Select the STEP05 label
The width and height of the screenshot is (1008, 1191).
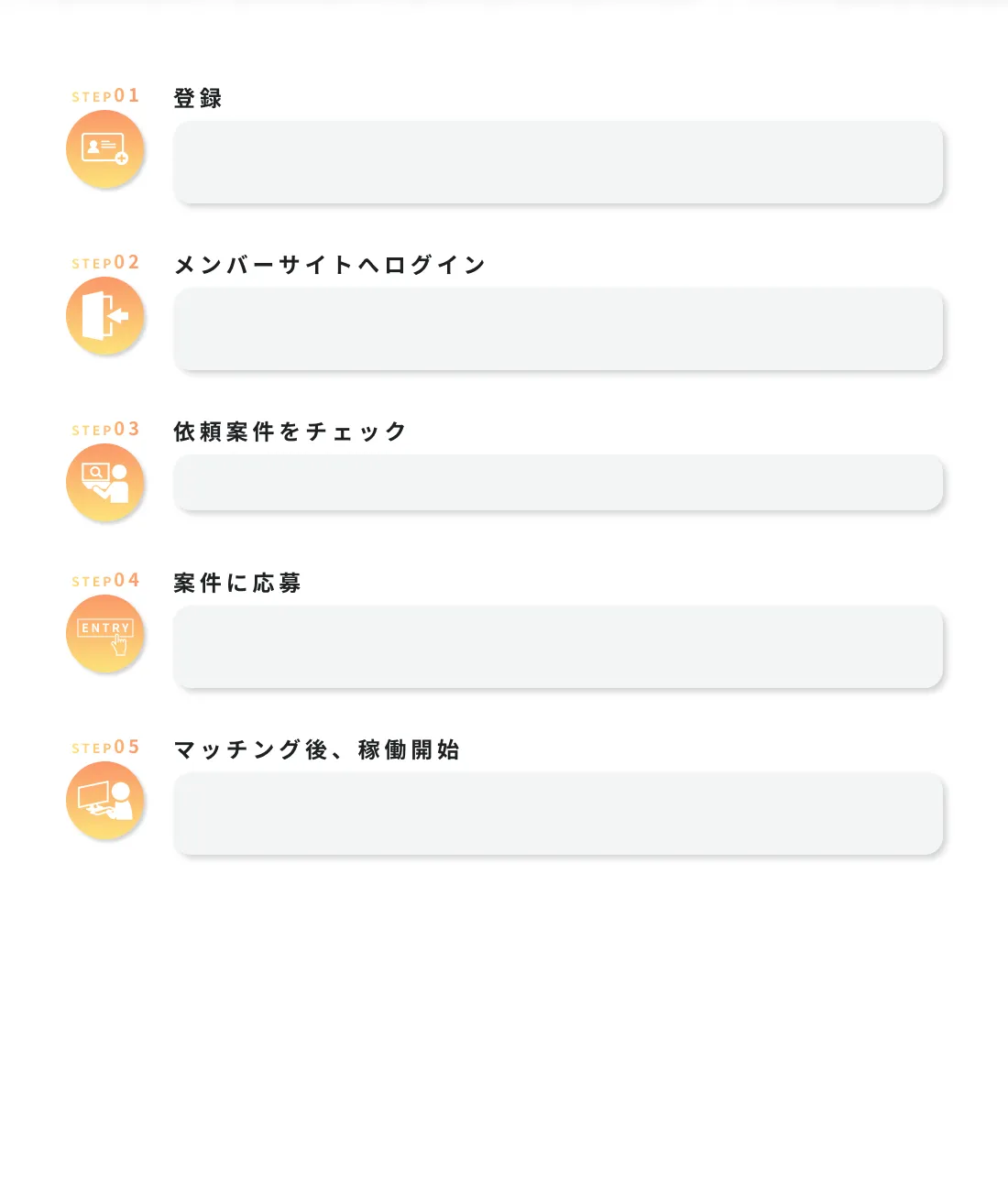[x=105, y=748]
